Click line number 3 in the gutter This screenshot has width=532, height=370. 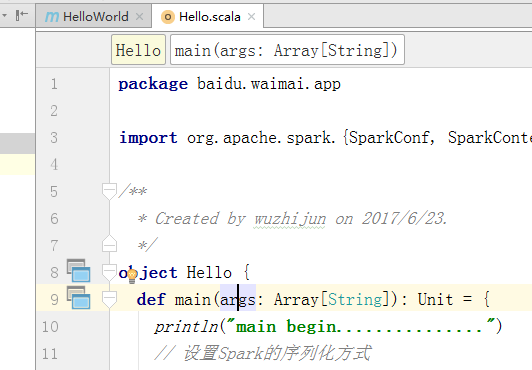pos(54,138)
